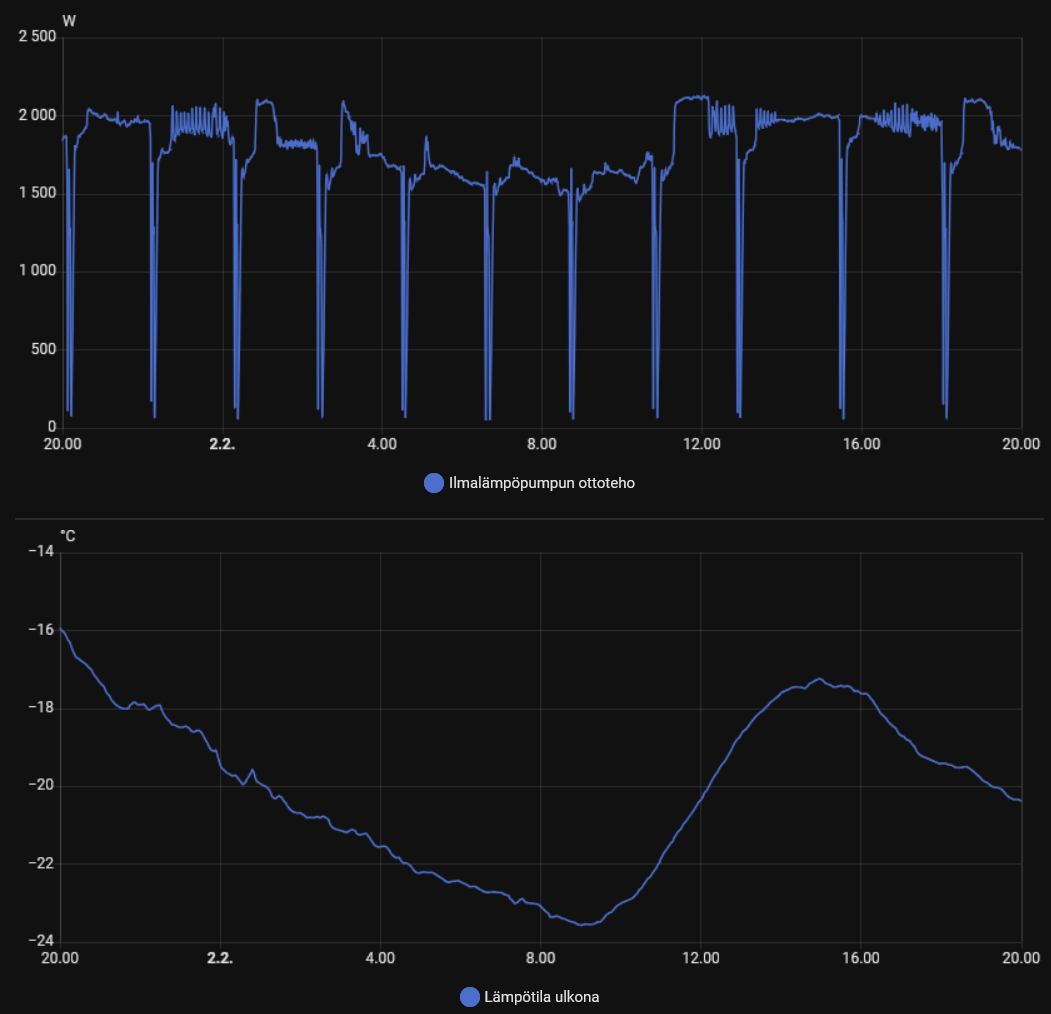Viewport: 1051px width, 1014px height.
Task: Click the 16.00 tick on the temperature chart axis
Action: (861, 958)
